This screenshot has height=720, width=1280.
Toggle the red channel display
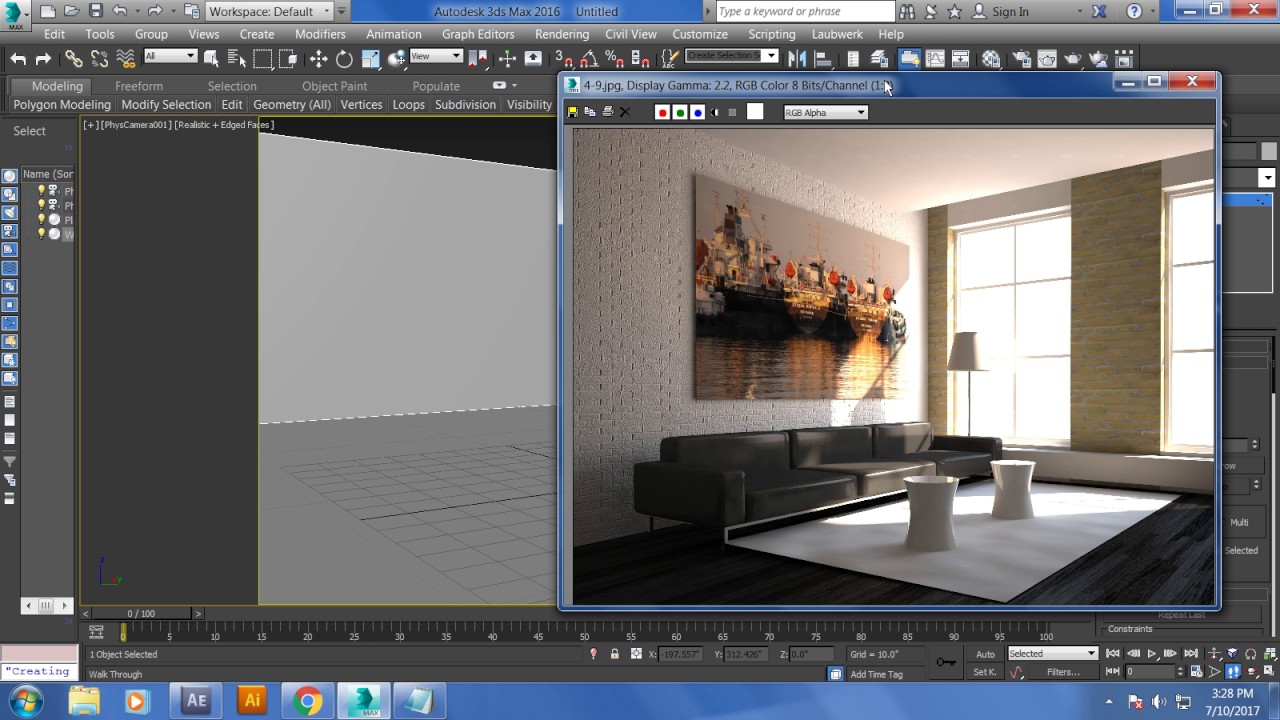(662, 112)
